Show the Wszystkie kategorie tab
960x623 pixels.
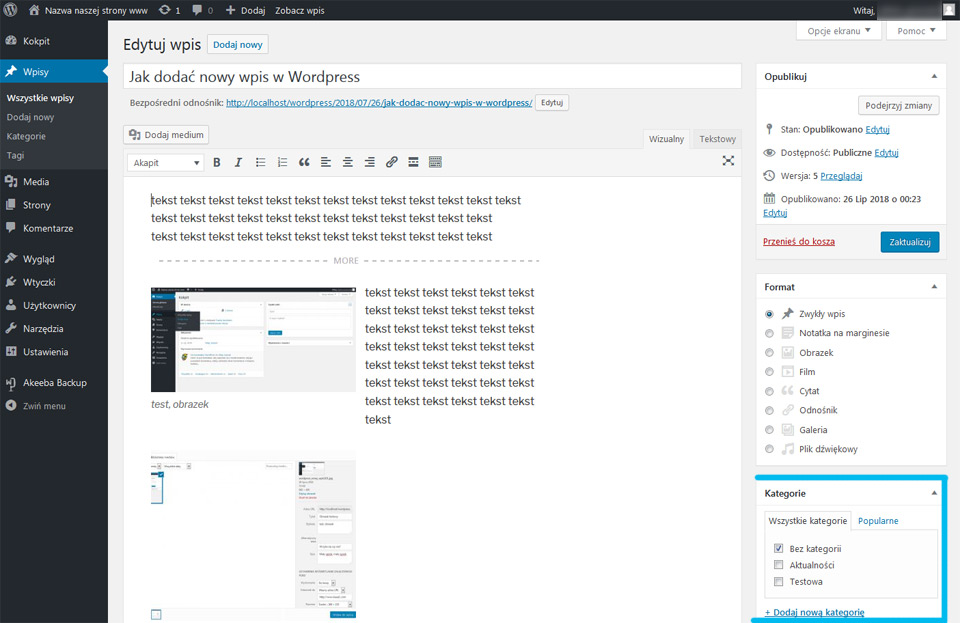808,521
